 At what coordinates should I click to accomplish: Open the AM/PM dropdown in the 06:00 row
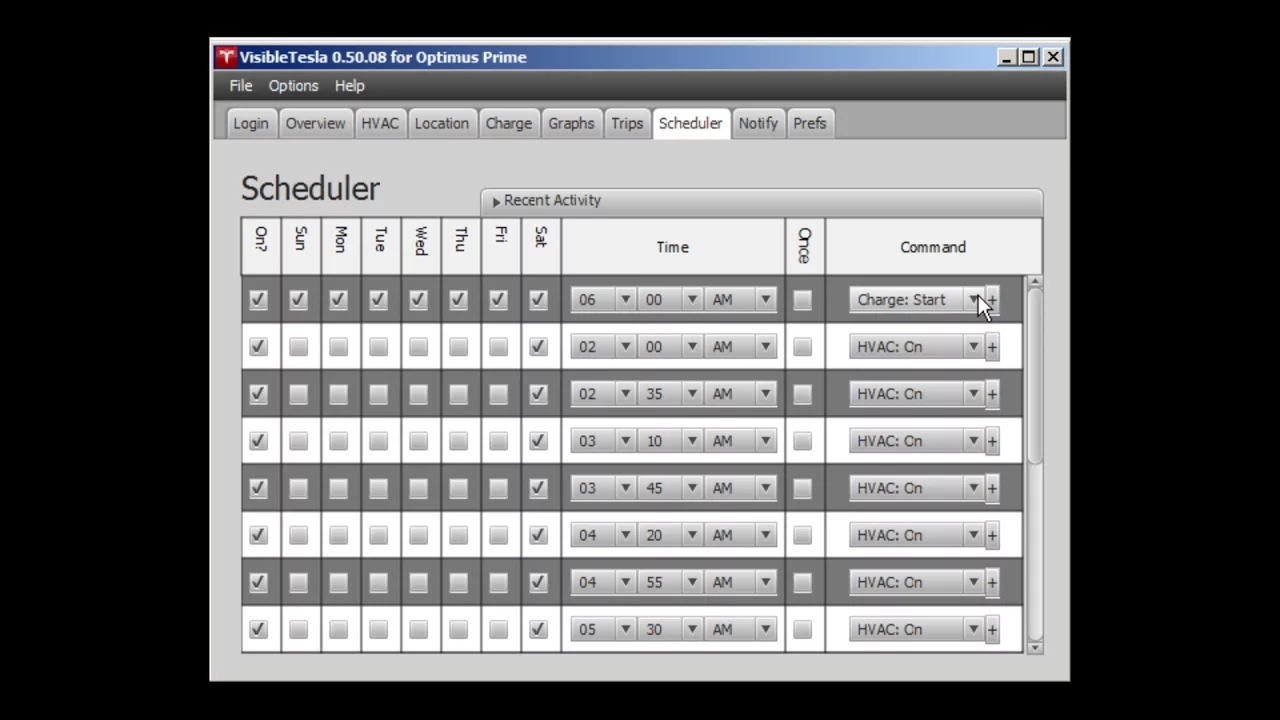pos(740,300)
